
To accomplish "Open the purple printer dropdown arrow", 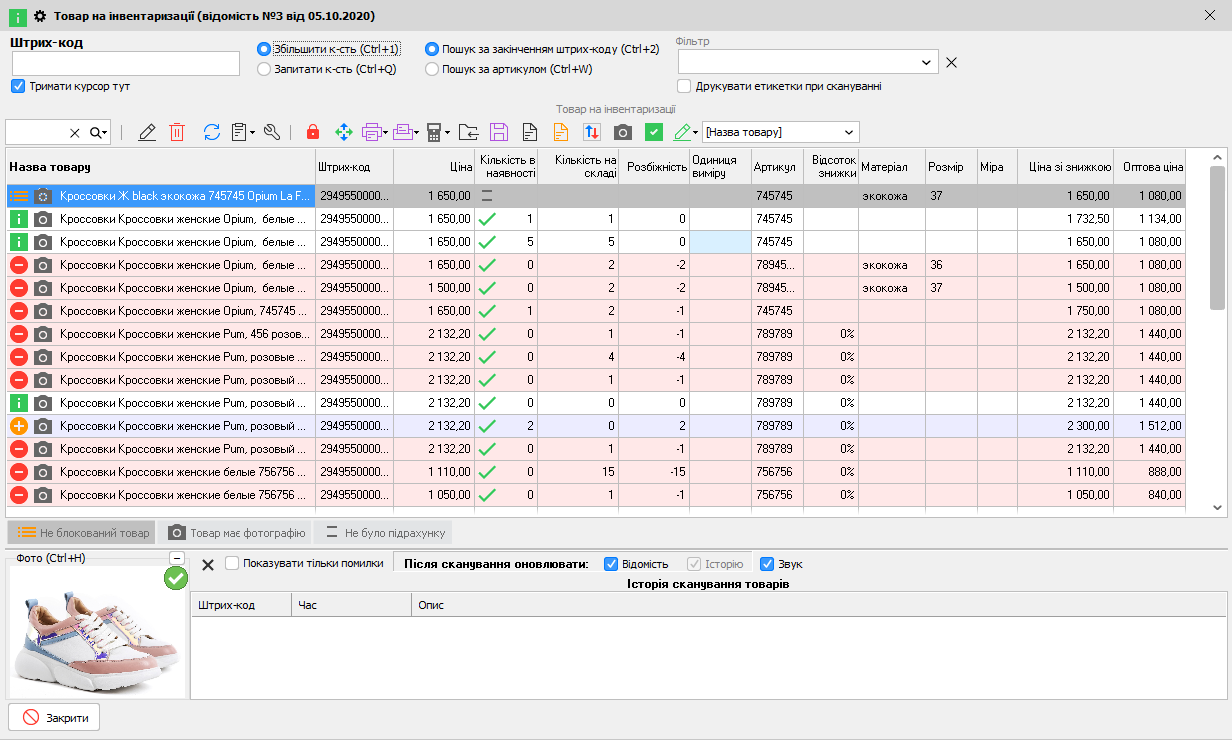I will click(386, 132).
